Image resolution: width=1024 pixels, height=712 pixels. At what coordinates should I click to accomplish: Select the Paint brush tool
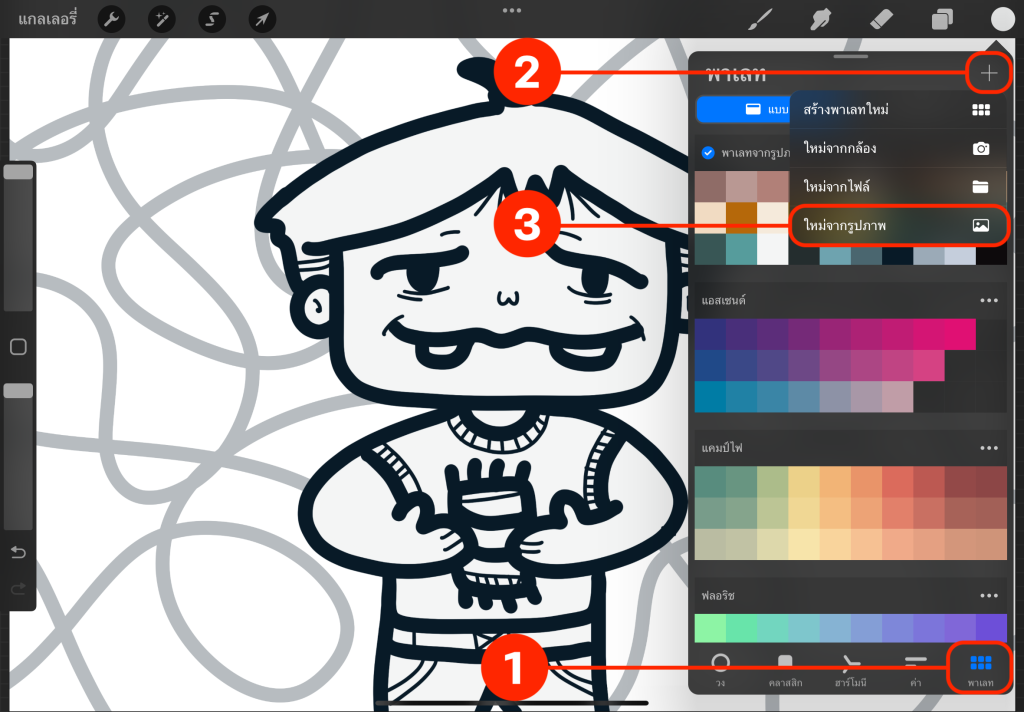pyautogui.click(x=762, y=19)
